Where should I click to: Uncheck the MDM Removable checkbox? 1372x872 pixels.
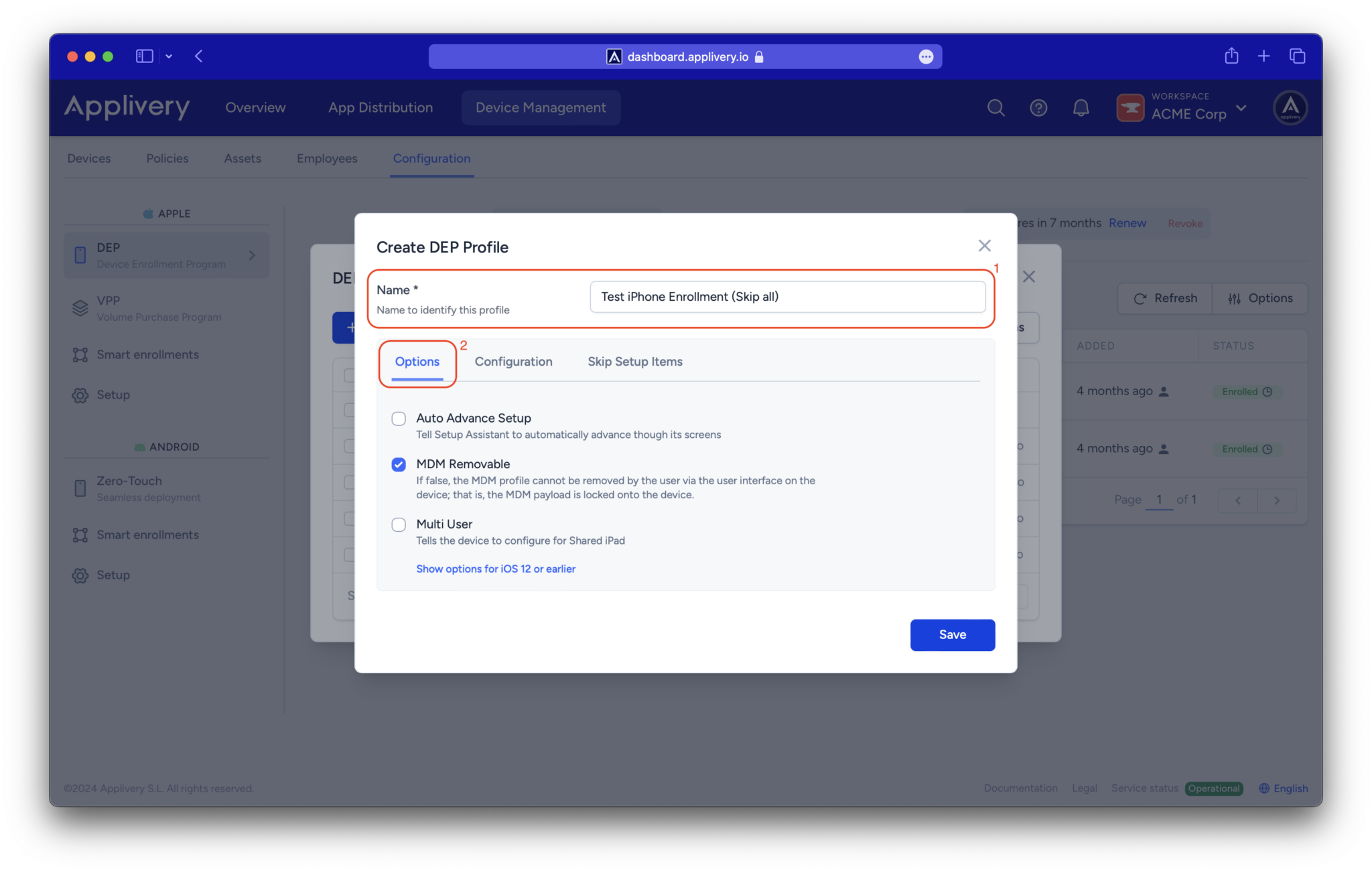tap(399, 465)
